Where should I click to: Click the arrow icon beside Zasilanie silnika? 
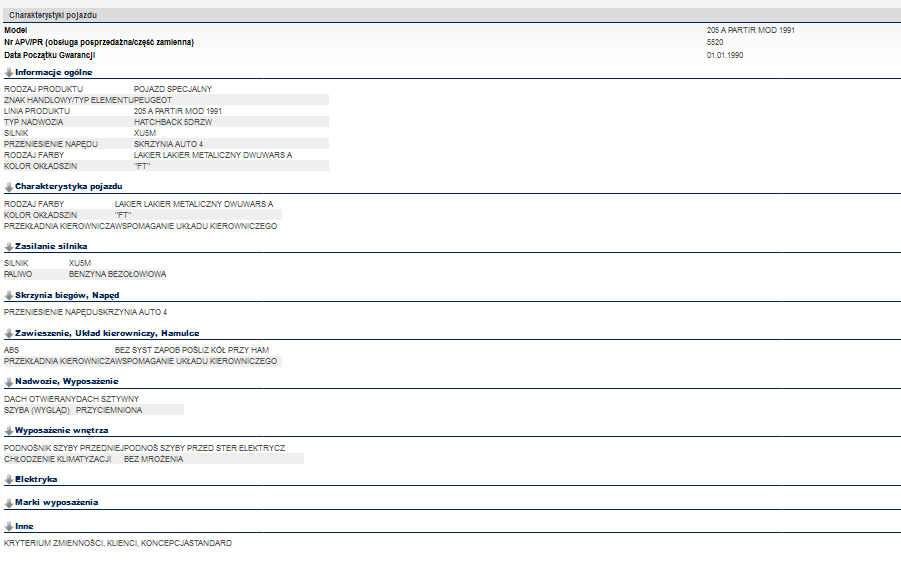click(9, 246)
